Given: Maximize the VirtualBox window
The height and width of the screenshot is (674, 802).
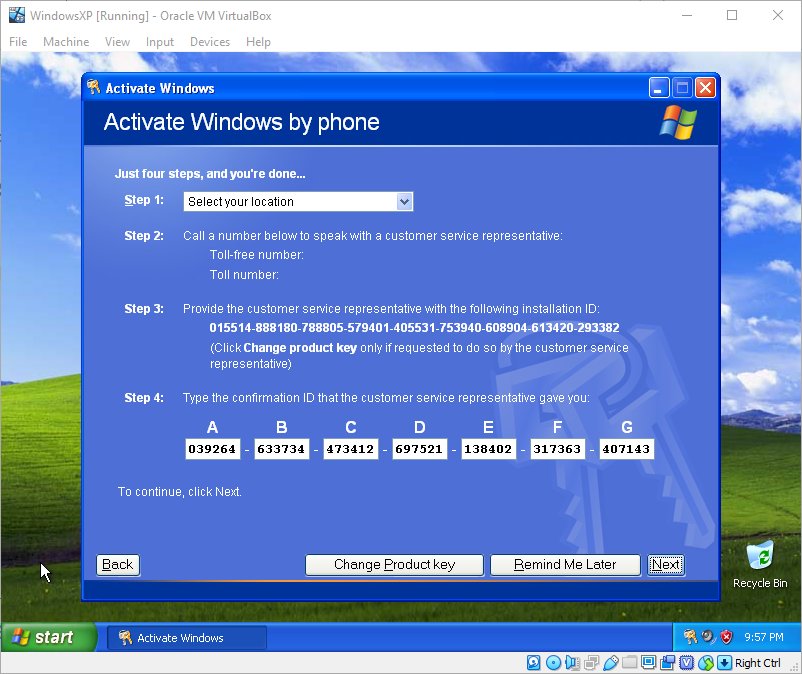Looking at the screenshot, I should click(732, 15).
